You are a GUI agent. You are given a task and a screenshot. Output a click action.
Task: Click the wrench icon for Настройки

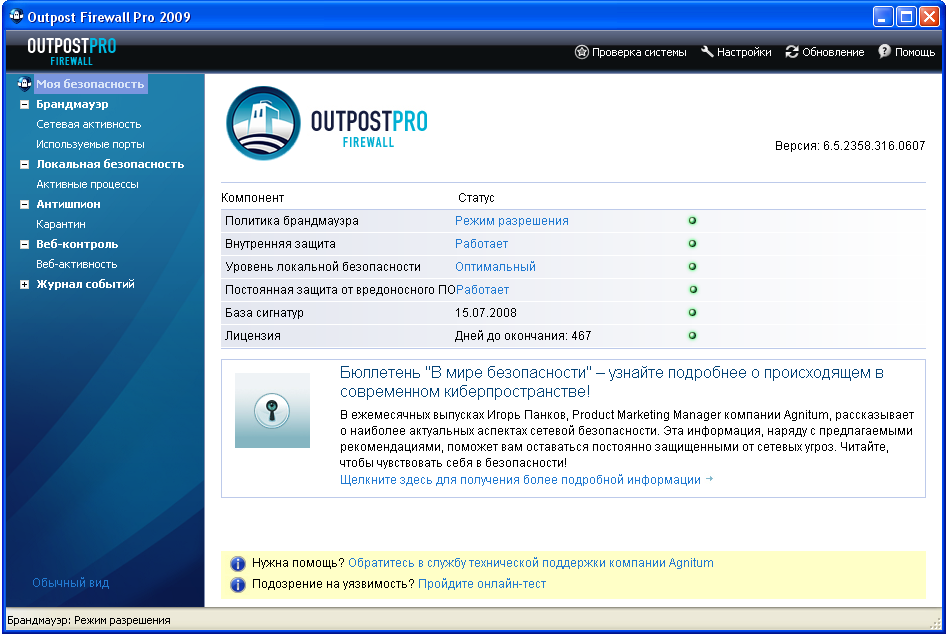pyautogui.click(x=707, y=52)
